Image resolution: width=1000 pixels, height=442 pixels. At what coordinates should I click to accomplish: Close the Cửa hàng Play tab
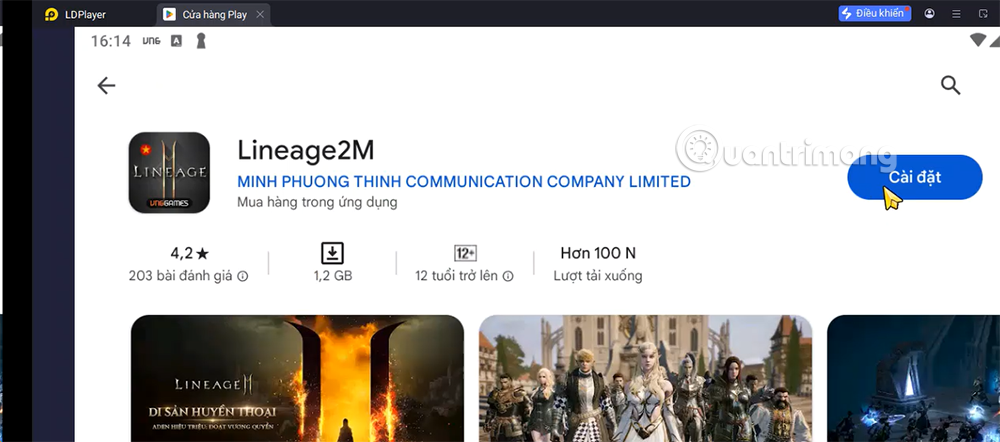point(258,14)
